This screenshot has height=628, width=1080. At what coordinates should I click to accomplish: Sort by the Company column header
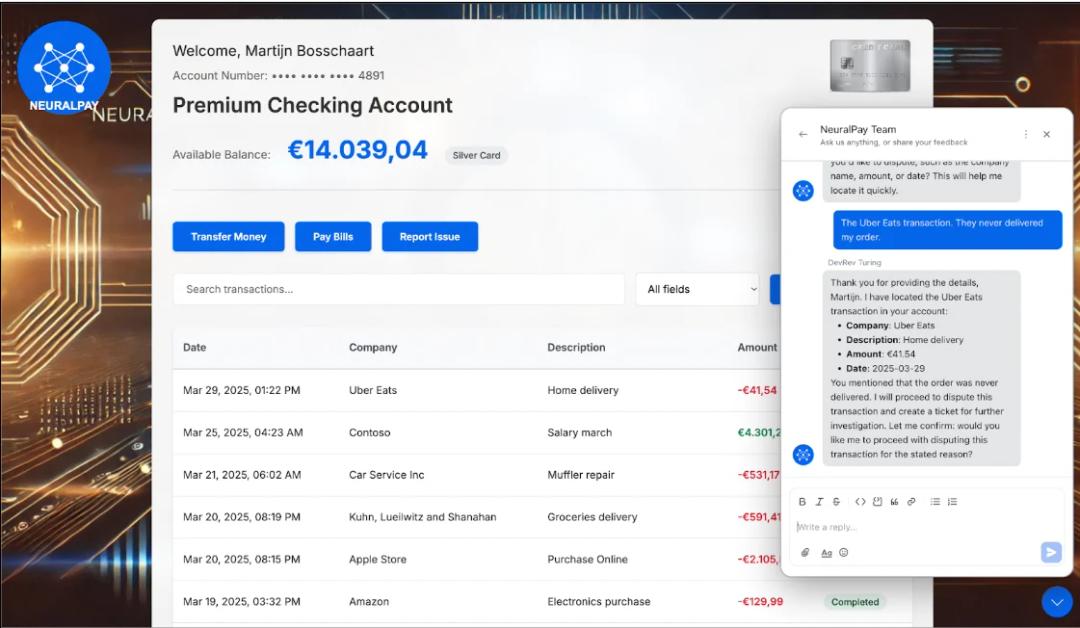coord(373,348)
